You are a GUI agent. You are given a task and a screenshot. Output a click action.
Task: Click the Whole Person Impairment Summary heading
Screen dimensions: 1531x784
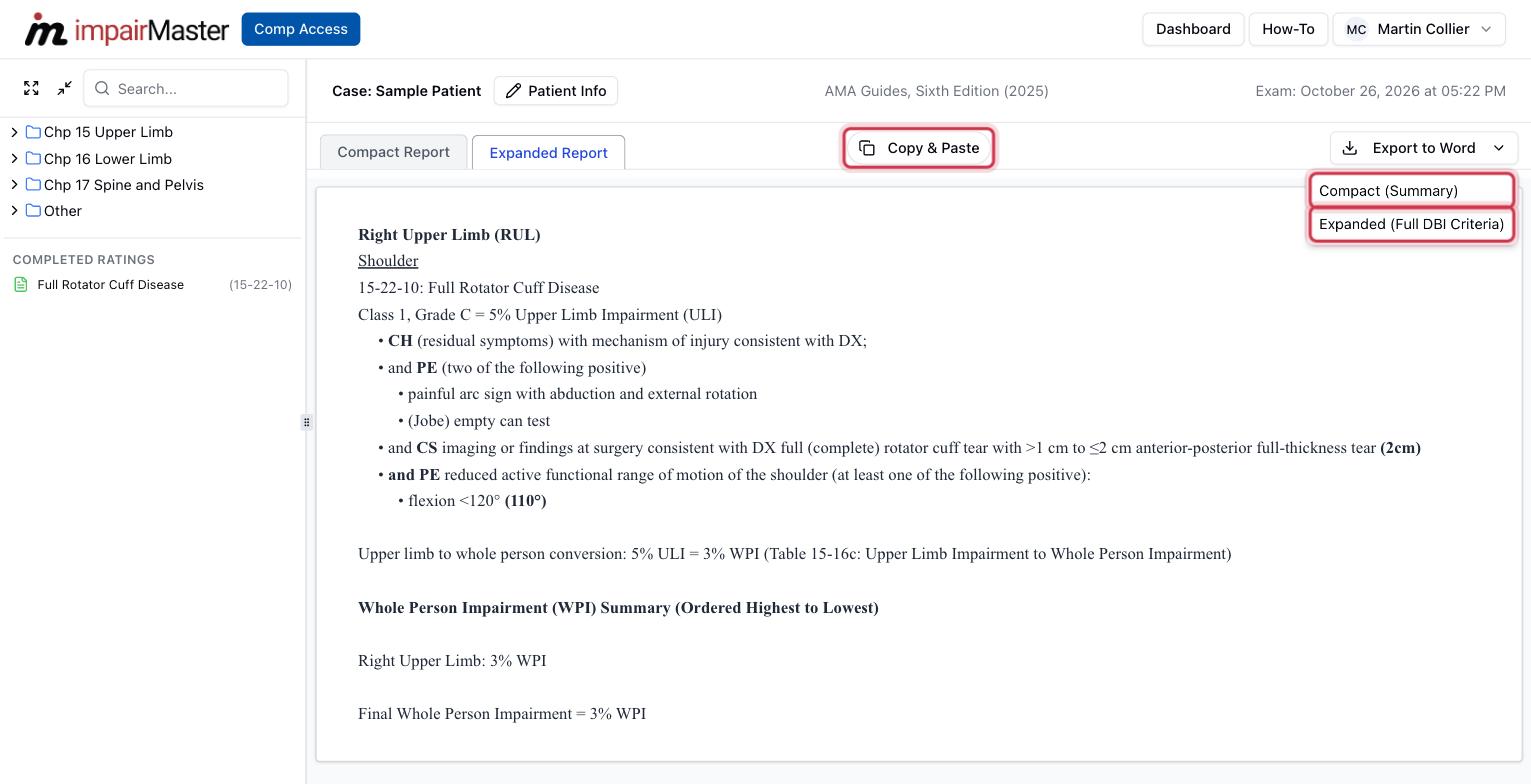coord(618,608)
